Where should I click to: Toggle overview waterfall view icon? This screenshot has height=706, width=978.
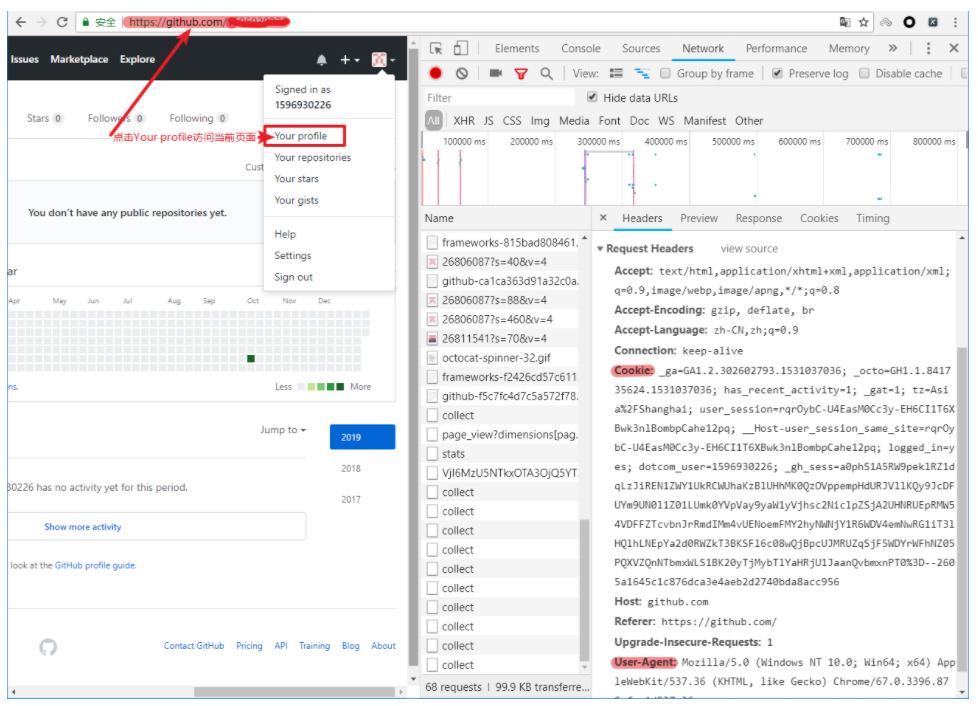click(642, 74)
